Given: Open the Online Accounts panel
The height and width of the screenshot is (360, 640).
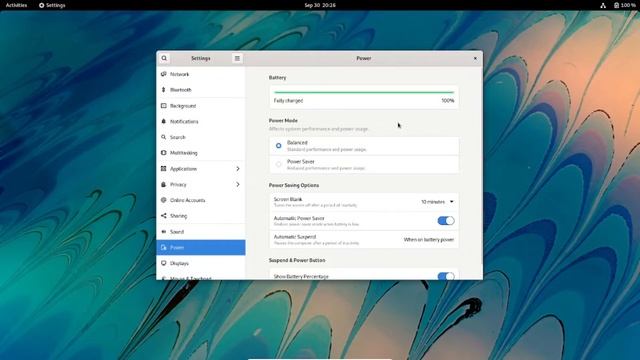Looking at the screenshot, I should (x=201, y=200).
